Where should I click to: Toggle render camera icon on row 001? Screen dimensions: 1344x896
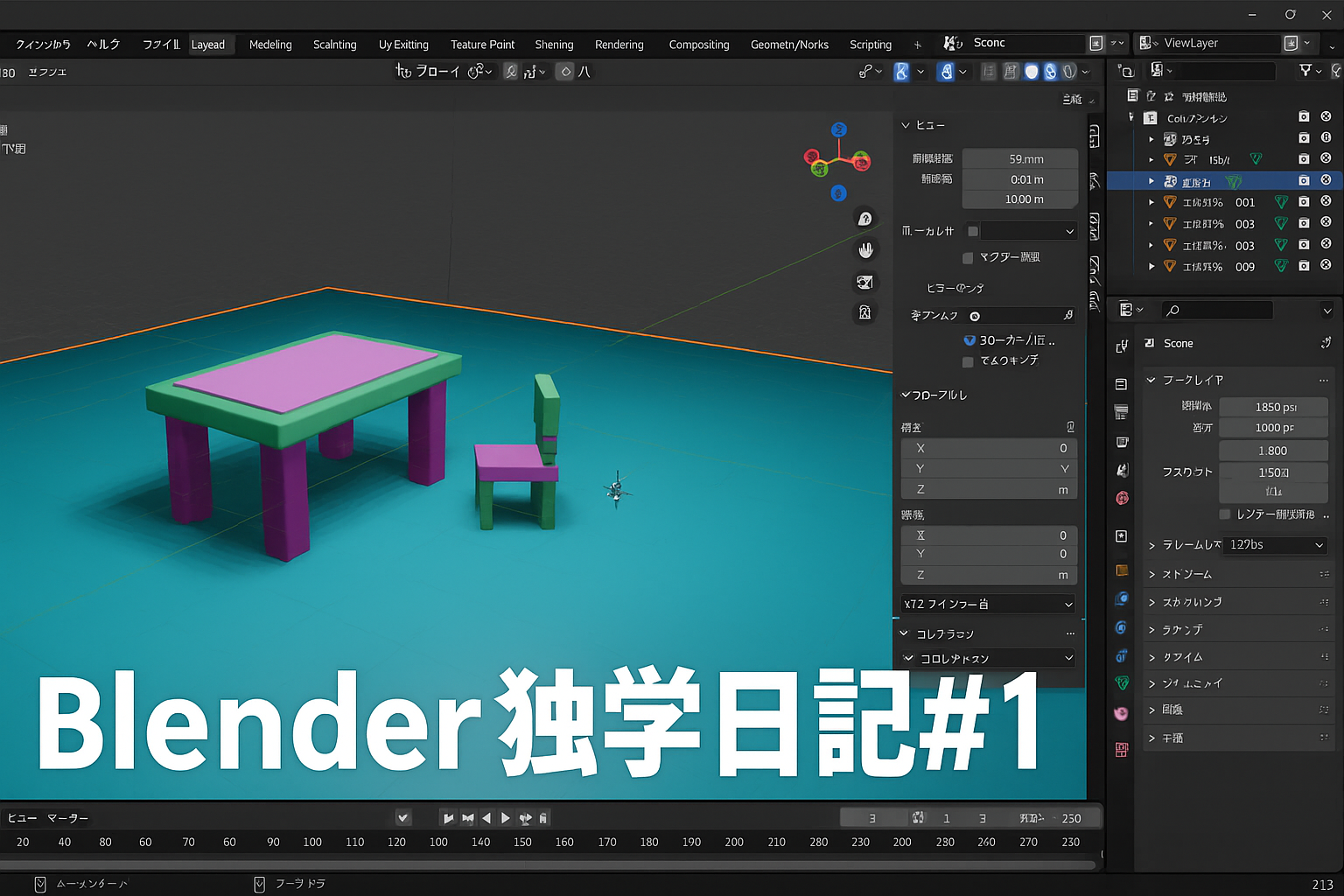[1304, 202]
